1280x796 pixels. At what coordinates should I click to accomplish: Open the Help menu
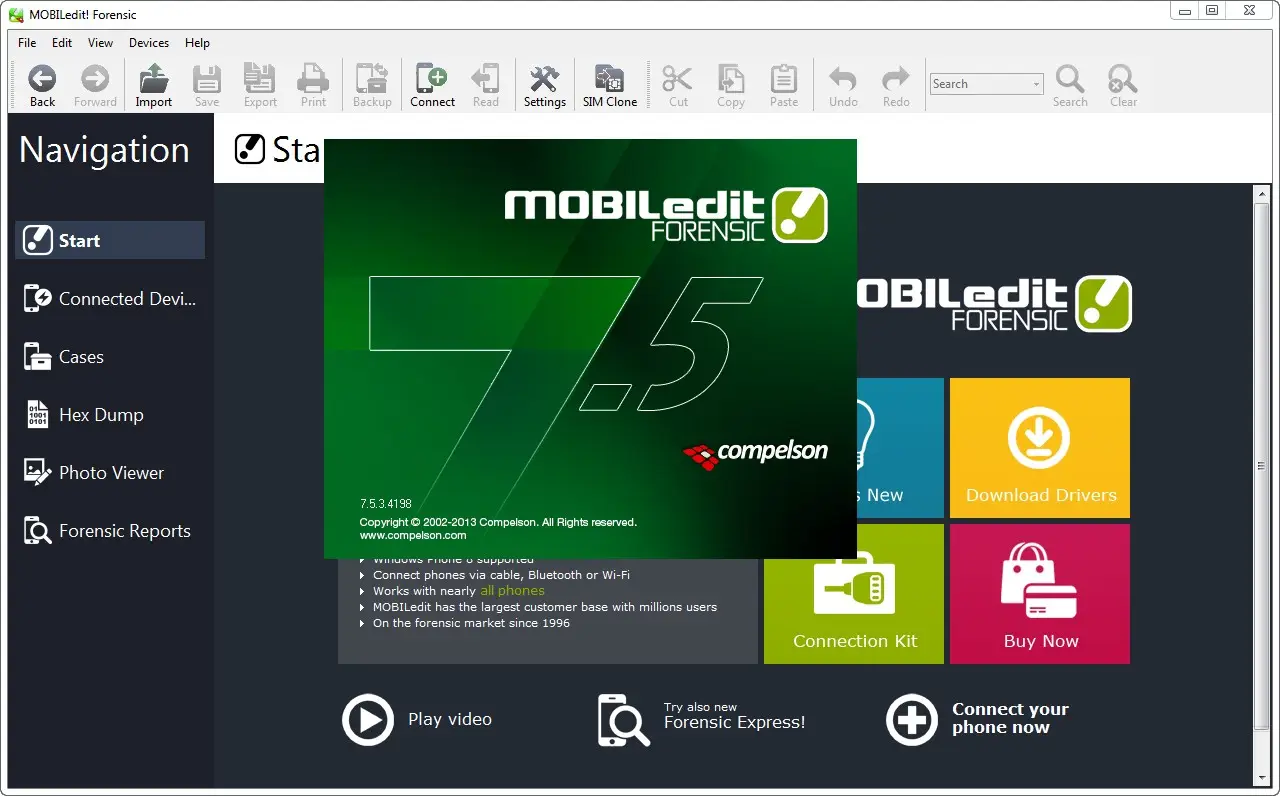point(198,43)
